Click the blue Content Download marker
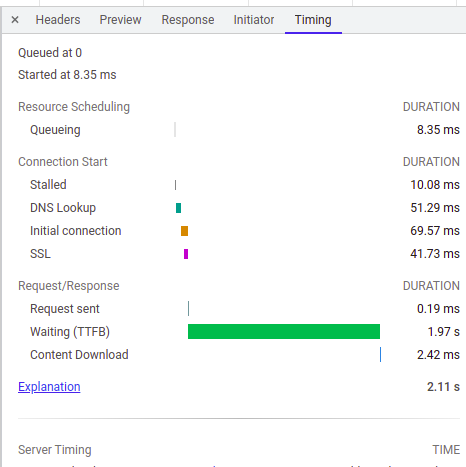The width and height of the screenshot is (466, 467). 380,355
